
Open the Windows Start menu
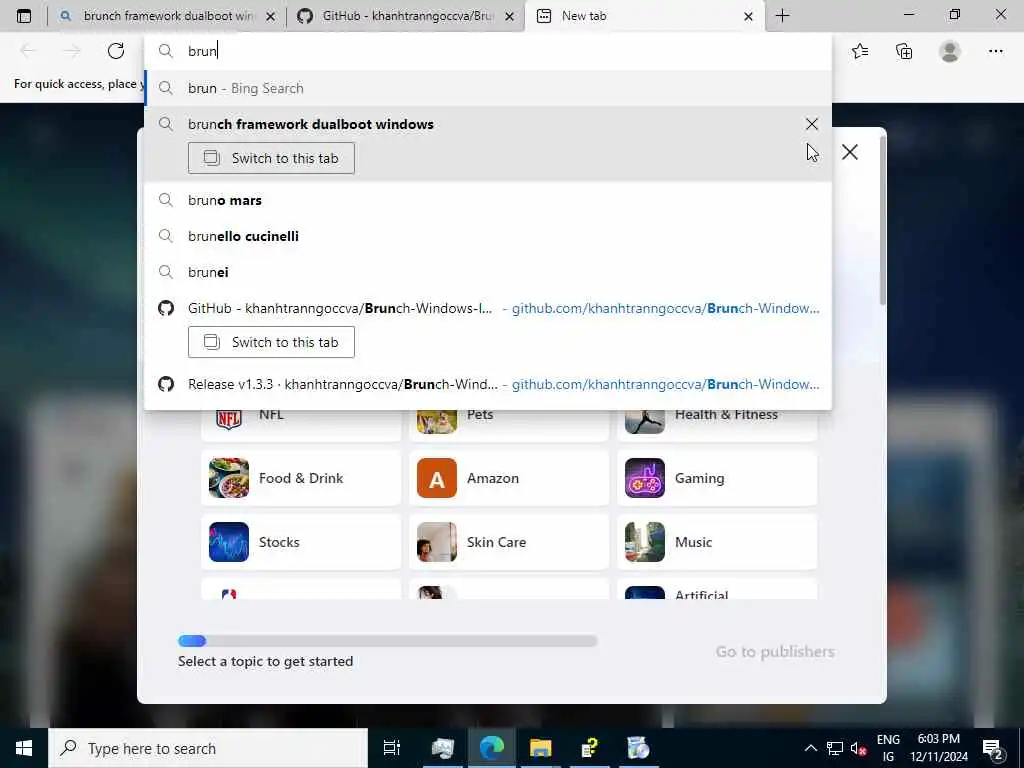pos(24,748)
